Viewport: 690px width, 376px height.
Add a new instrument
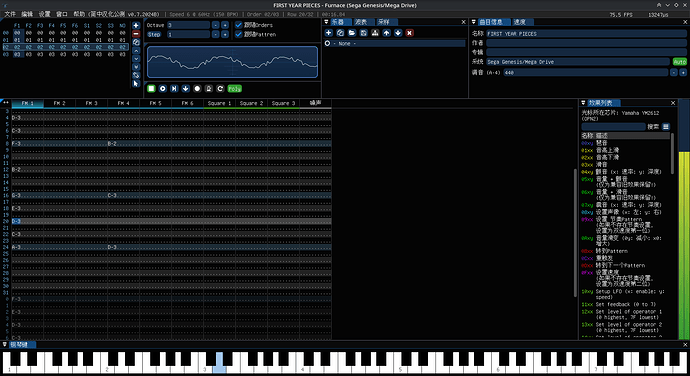click(328, 33)
